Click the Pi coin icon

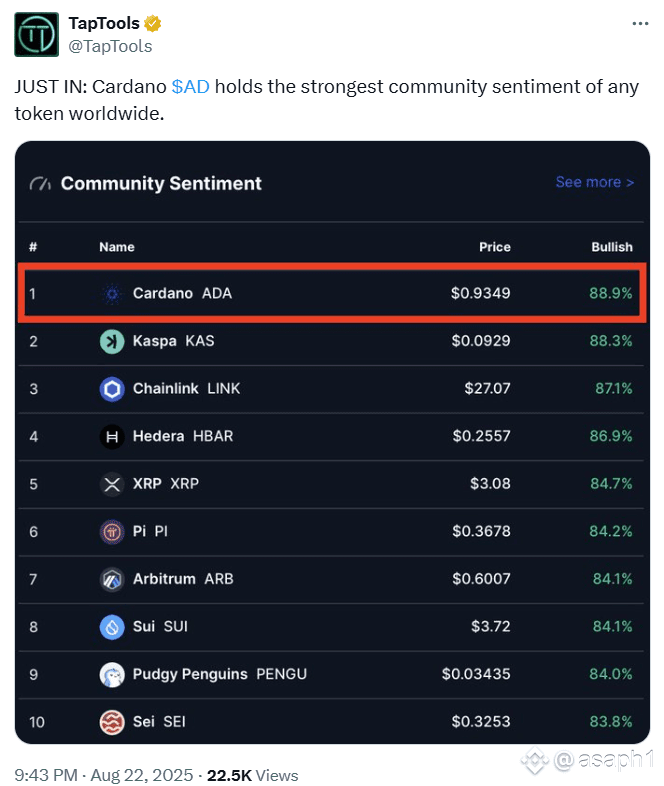pyautogui.click(x=112, y=532)
